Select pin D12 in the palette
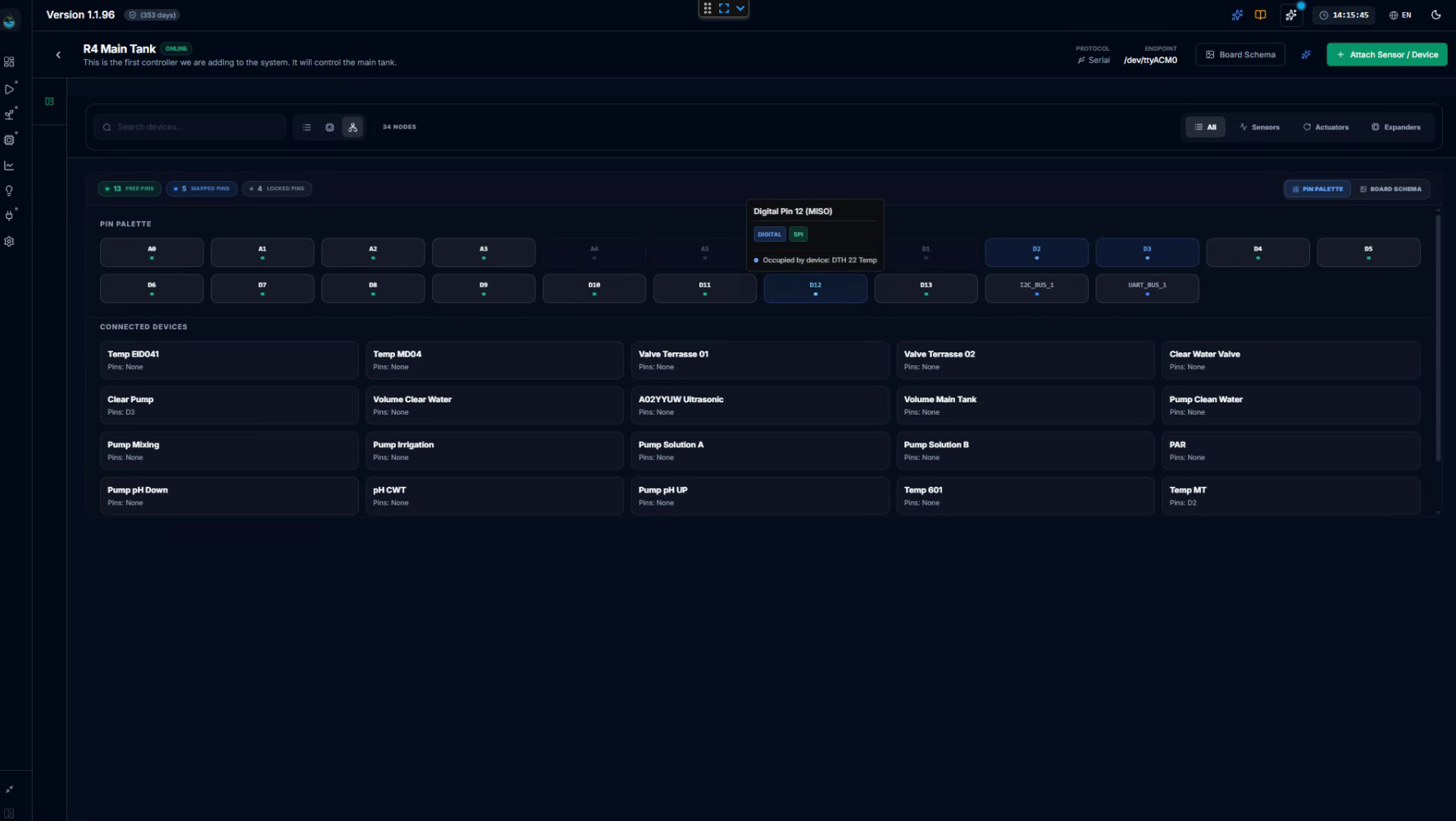The height and width of the screenshot is (821, 1456). point(816,288)
